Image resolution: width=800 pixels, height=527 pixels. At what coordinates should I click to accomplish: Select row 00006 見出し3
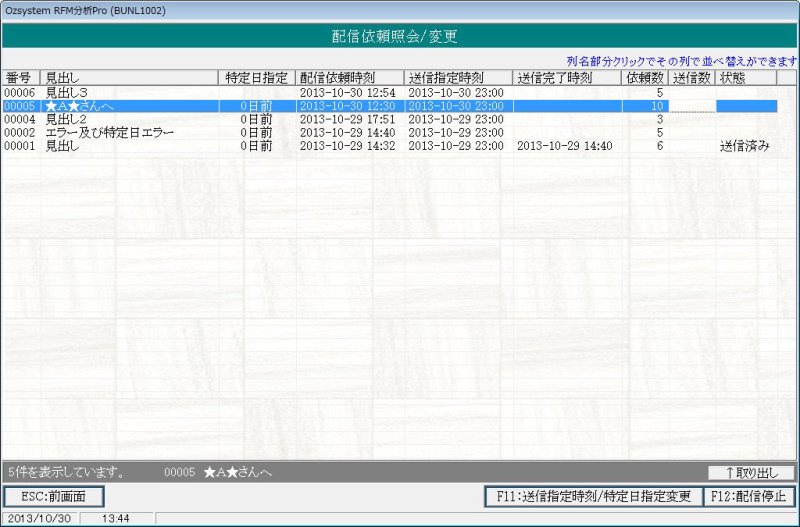(x=390, y=93)
